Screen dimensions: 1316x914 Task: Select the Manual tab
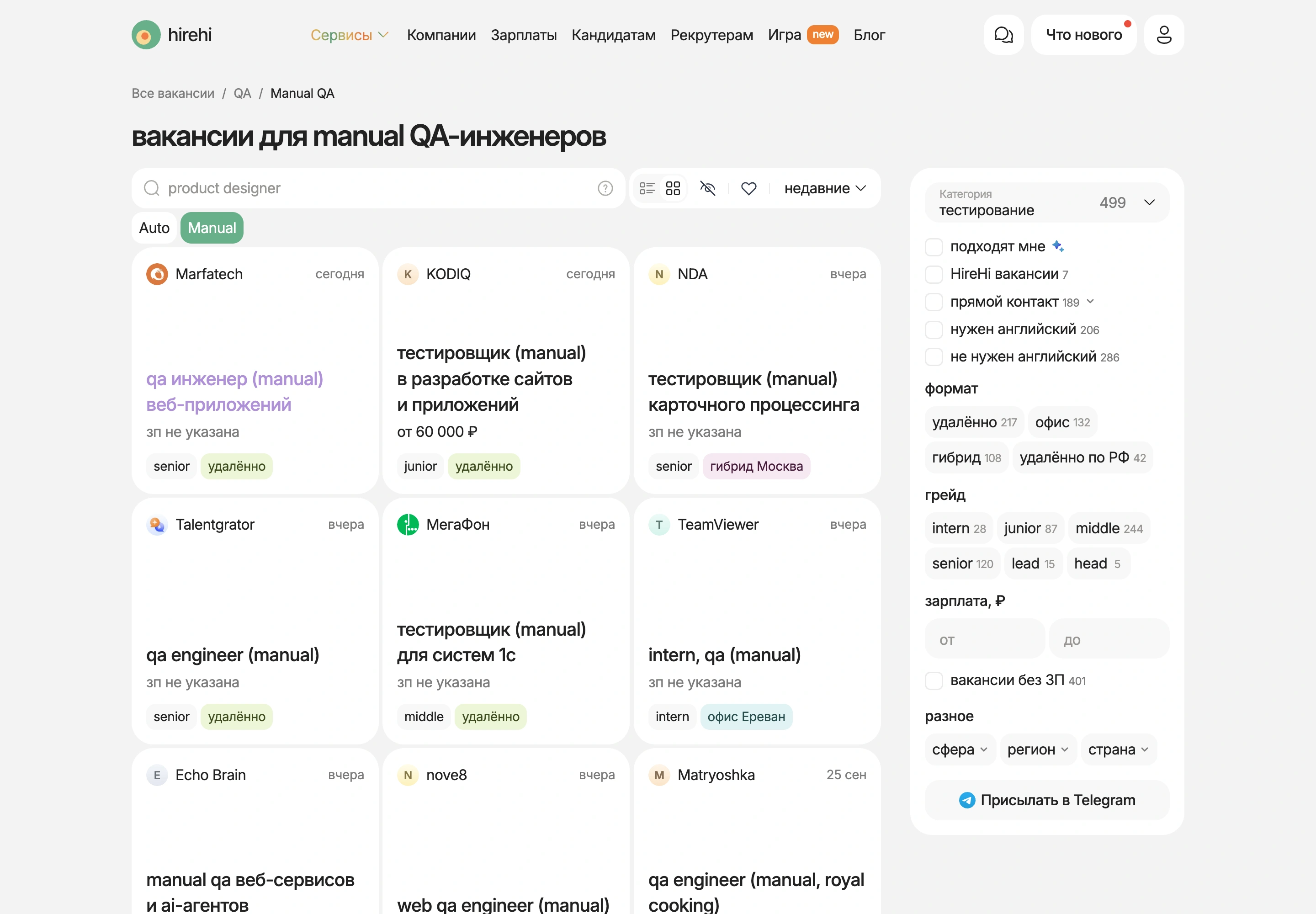pyautogui.click(x=212, y=228)
